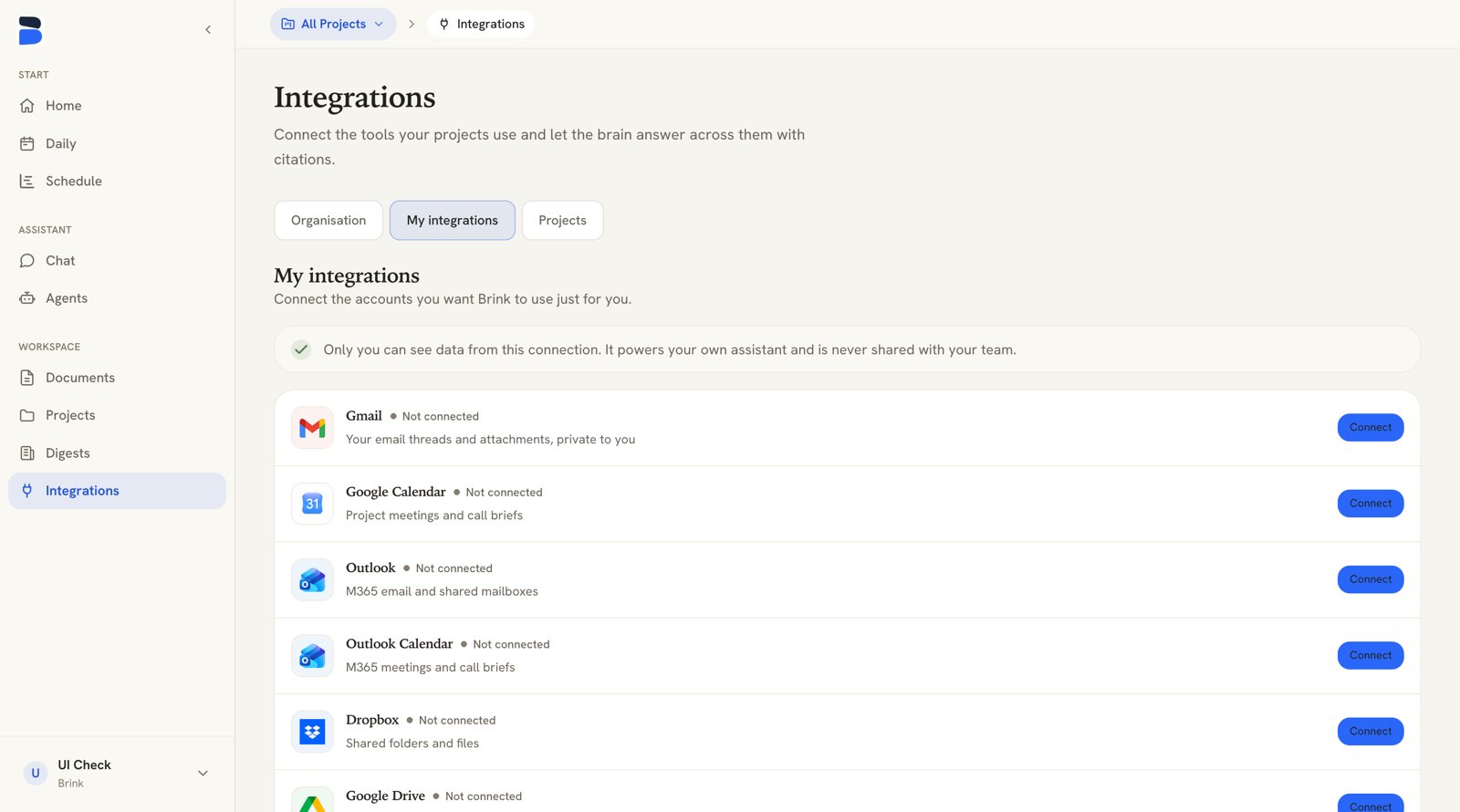1460x812 pixels.
Task: Click the Chat bubble icon
Action: [27, 261]
